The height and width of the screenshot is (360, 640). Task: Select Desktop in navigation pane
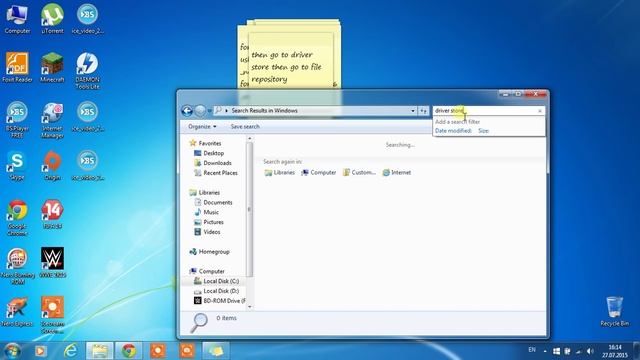click(209, 153)
